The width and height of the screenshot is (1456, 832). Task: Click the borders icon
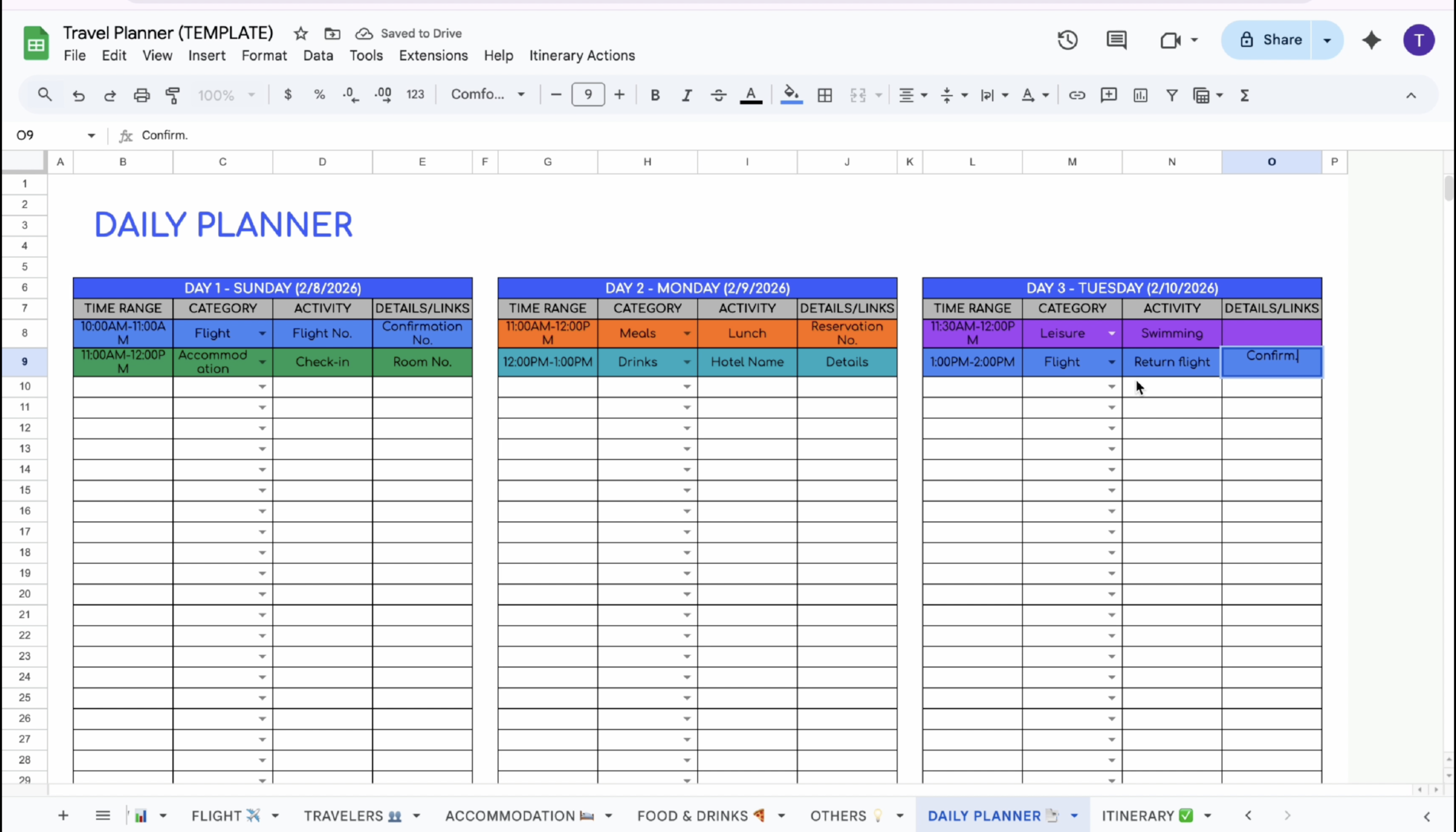(x=825, y=95)
